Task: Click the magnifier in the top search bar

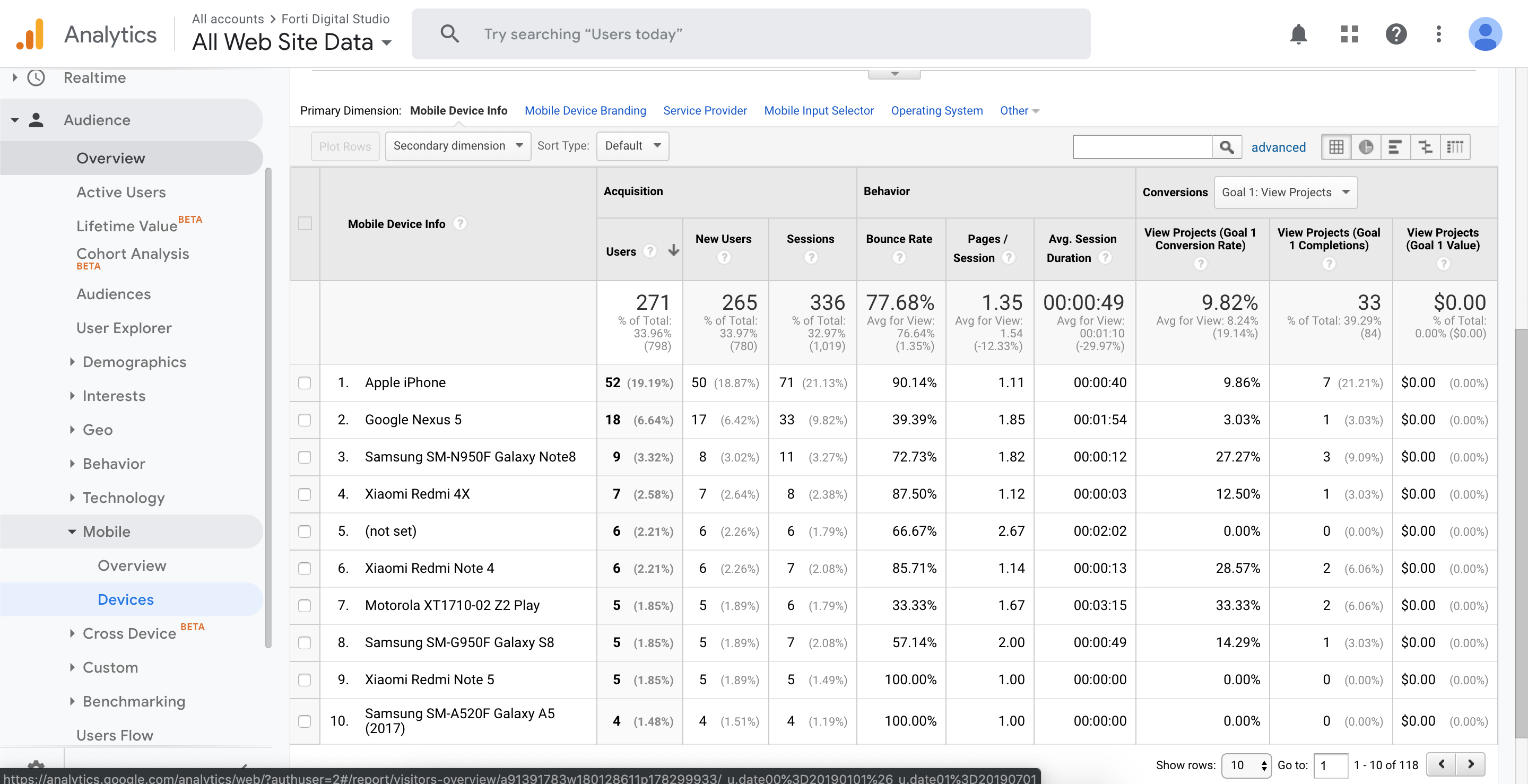Action: tap(449, 34)
